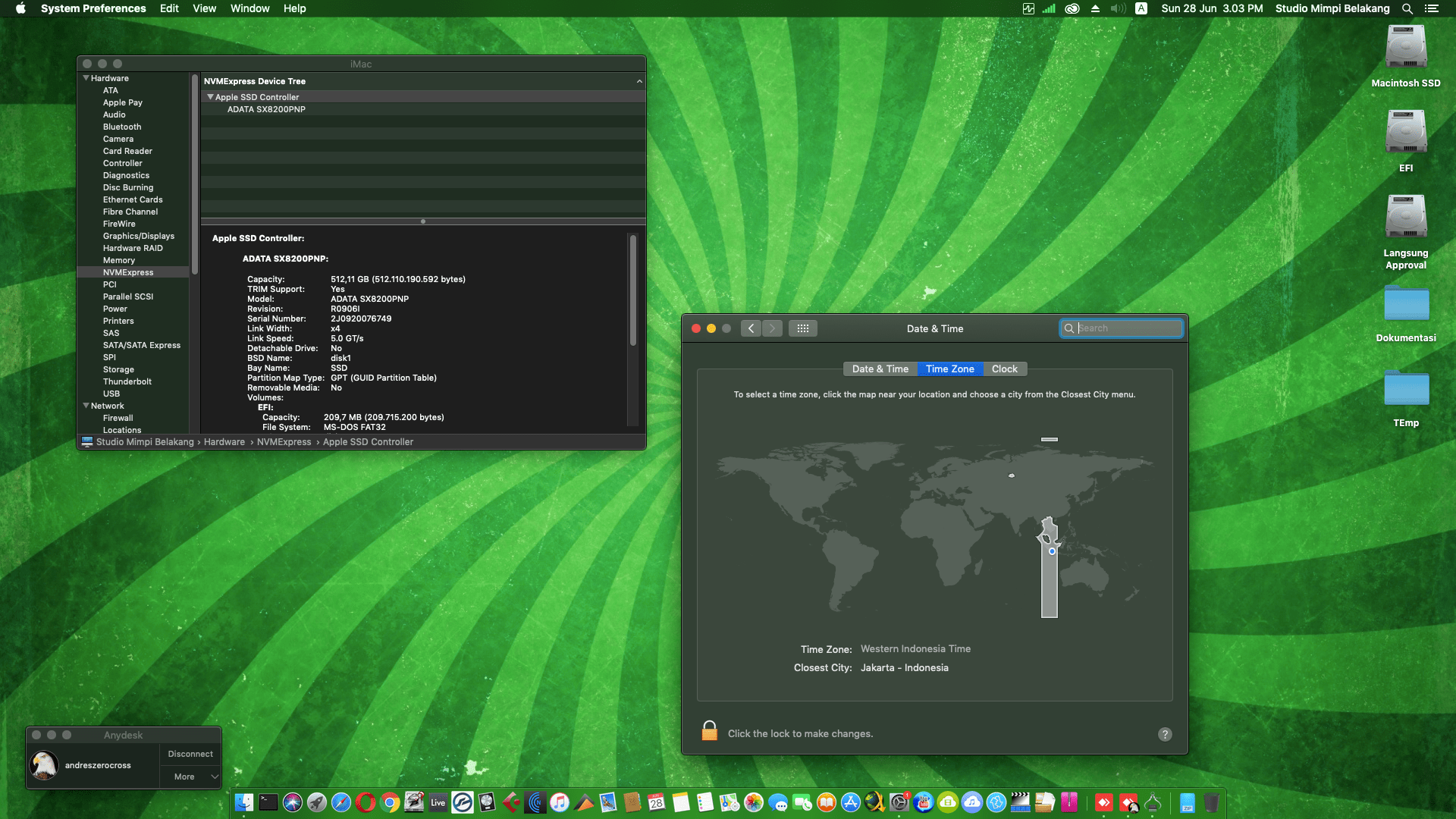The height and width of the screenshot is (819, 1456).
Task: Select Storage in hardware sidebar
Action: 118,369
